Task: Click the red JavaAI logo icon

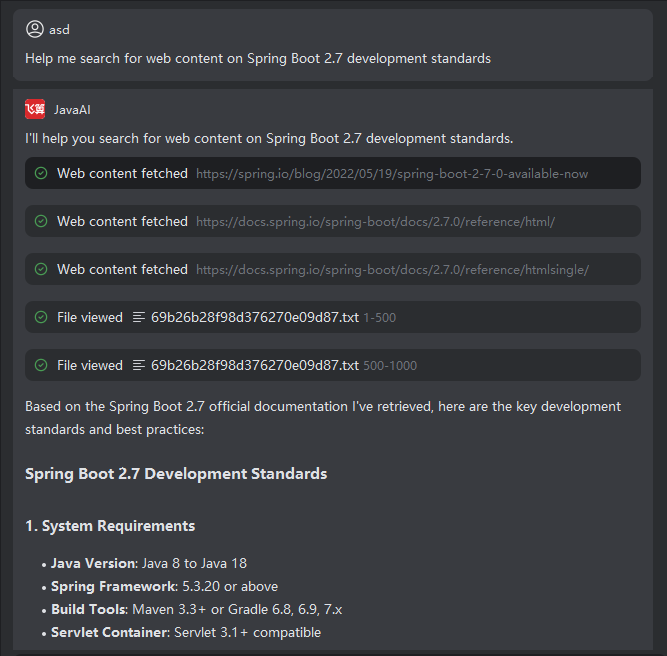Action: [x=35, y=109]
